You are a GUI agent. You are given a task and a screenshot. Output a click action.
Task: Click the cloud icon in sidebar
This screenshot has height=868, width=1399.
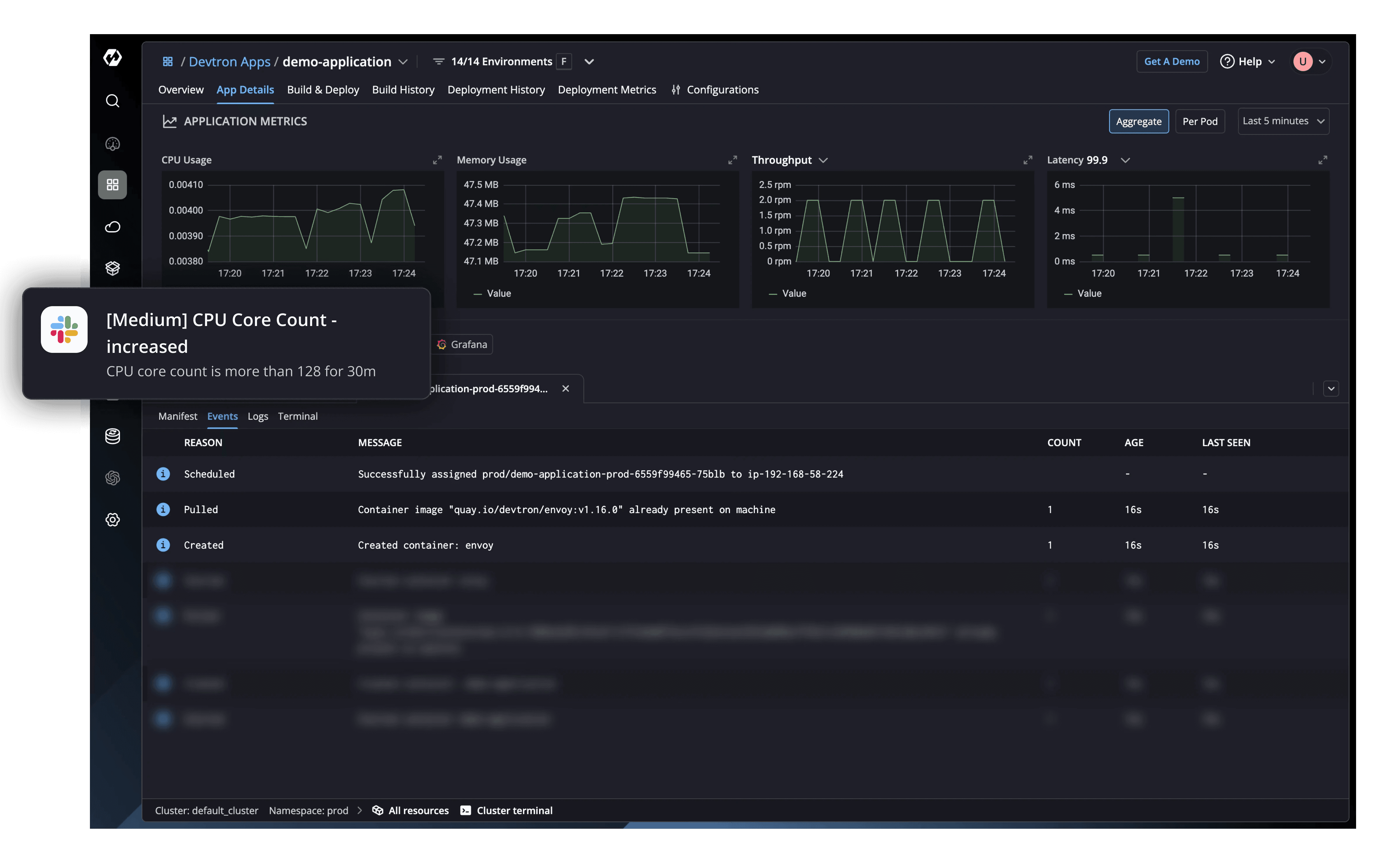(112, 227)
